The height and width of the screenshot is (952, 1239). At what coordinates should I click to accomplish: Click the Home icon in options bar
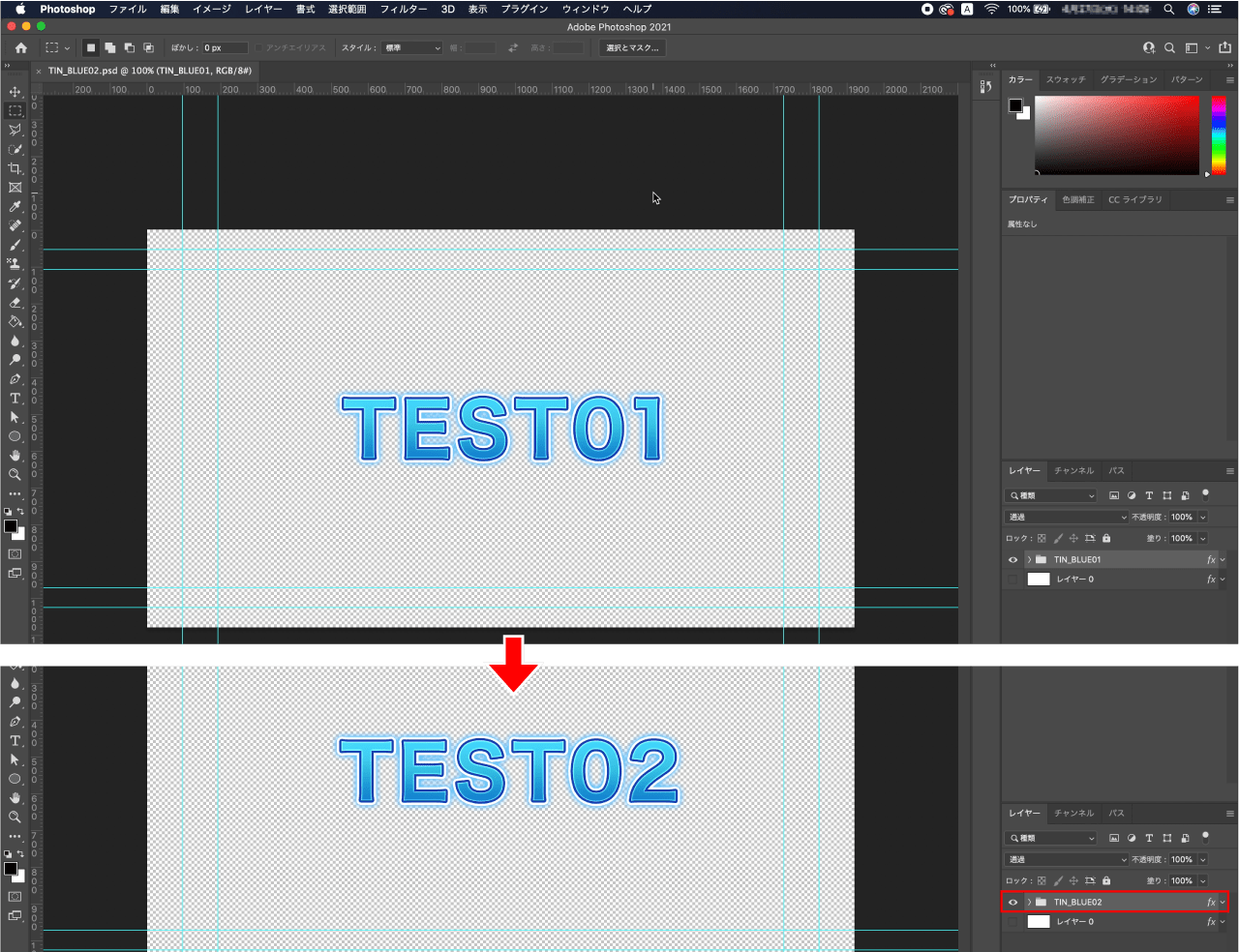coord(21,47)
